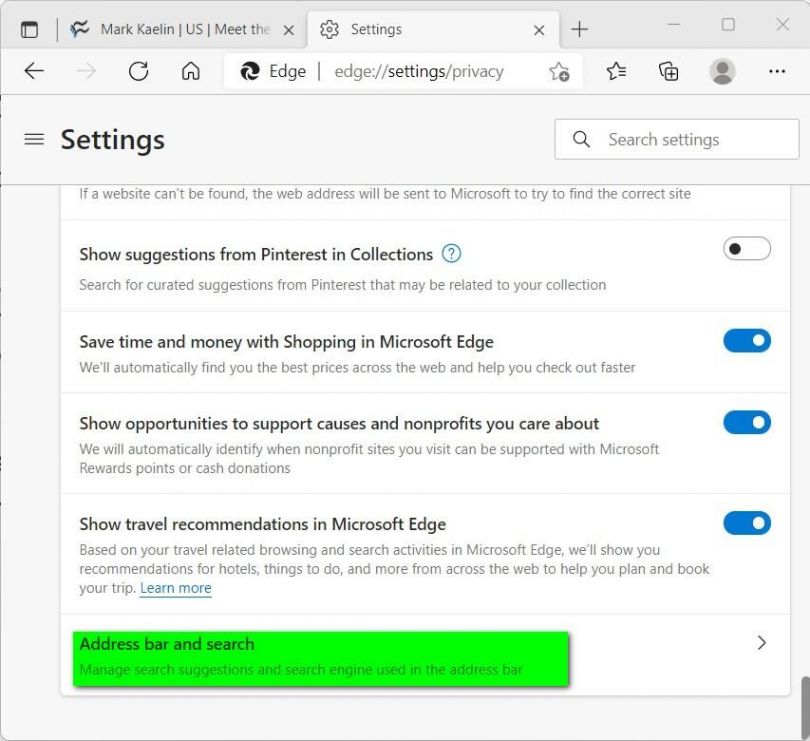Viewport: 810px width, 741px height.
Task: View site information for the settings page
Action: tap(249, 71)
